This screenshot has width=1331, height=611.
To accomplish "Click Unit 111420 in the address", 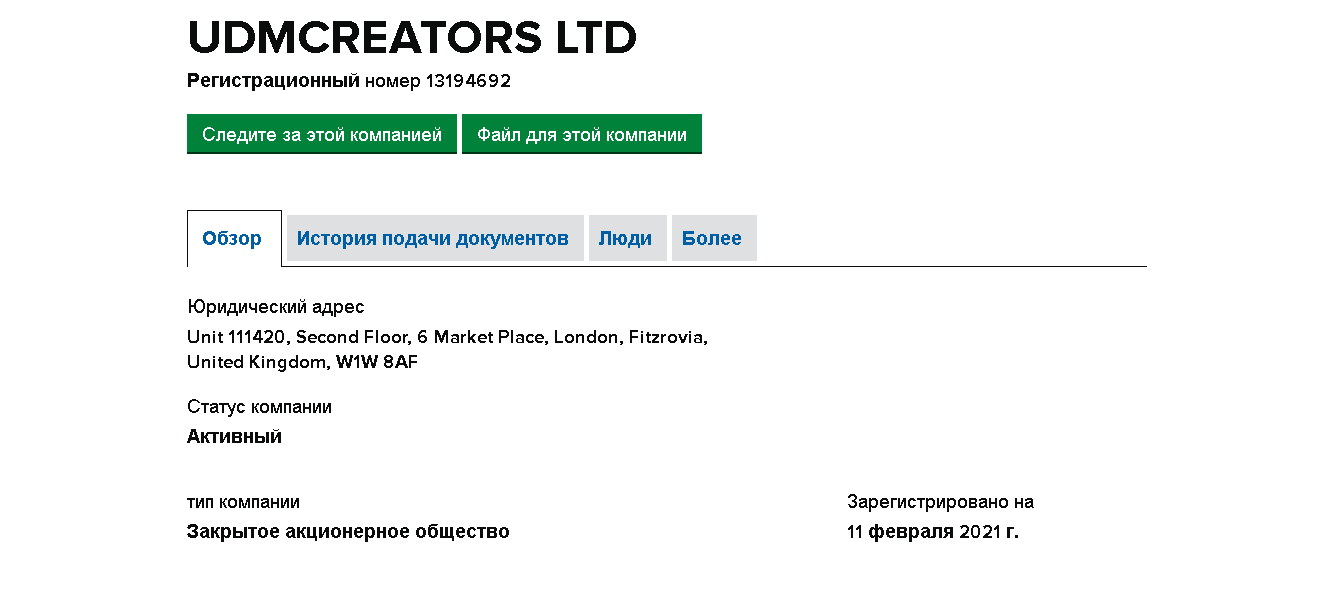I will pos(236,337).
